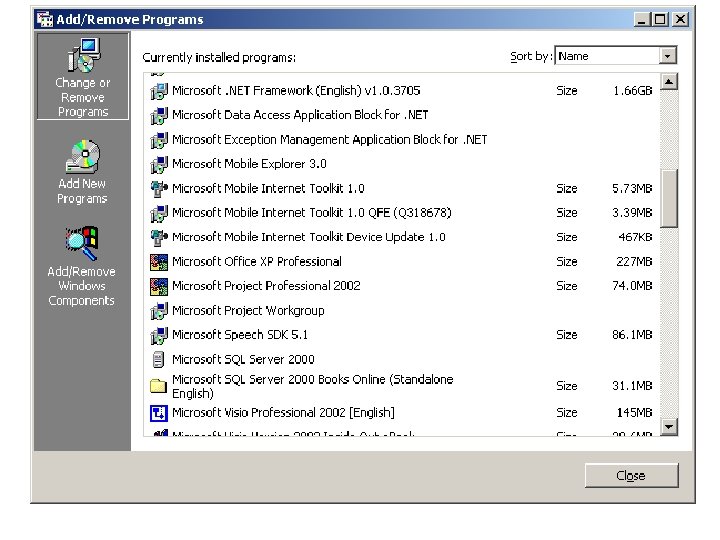Image resolution: width=720 pixels, height=540 pixels.
Task: Click the Microsoft SQL Server 2000 icon
Action: pos(158,360)
